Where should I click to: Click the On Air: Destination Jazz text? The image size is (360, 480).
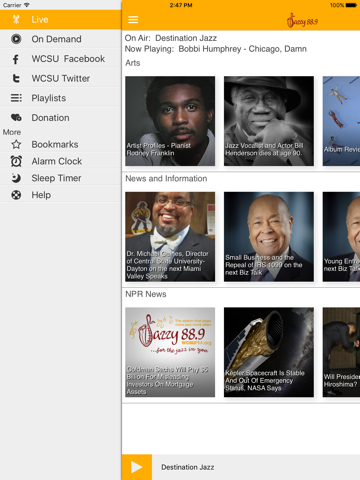click(x=171, y=38)
